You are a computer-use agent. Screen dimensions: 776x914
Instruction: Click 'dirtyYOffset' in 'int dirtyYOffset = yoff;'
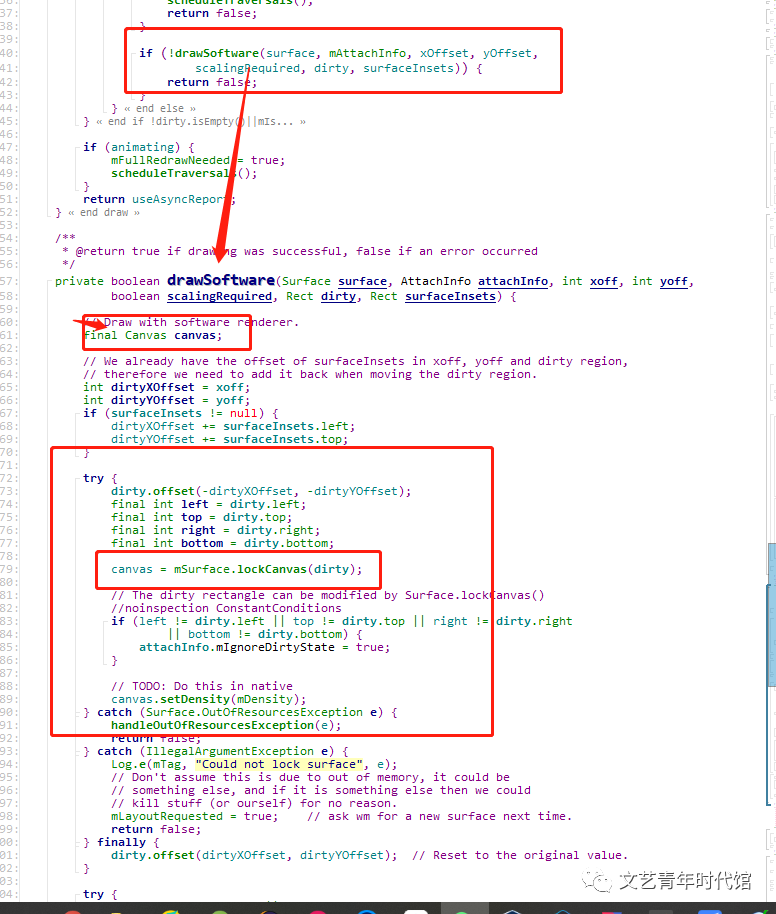[153, 400]
